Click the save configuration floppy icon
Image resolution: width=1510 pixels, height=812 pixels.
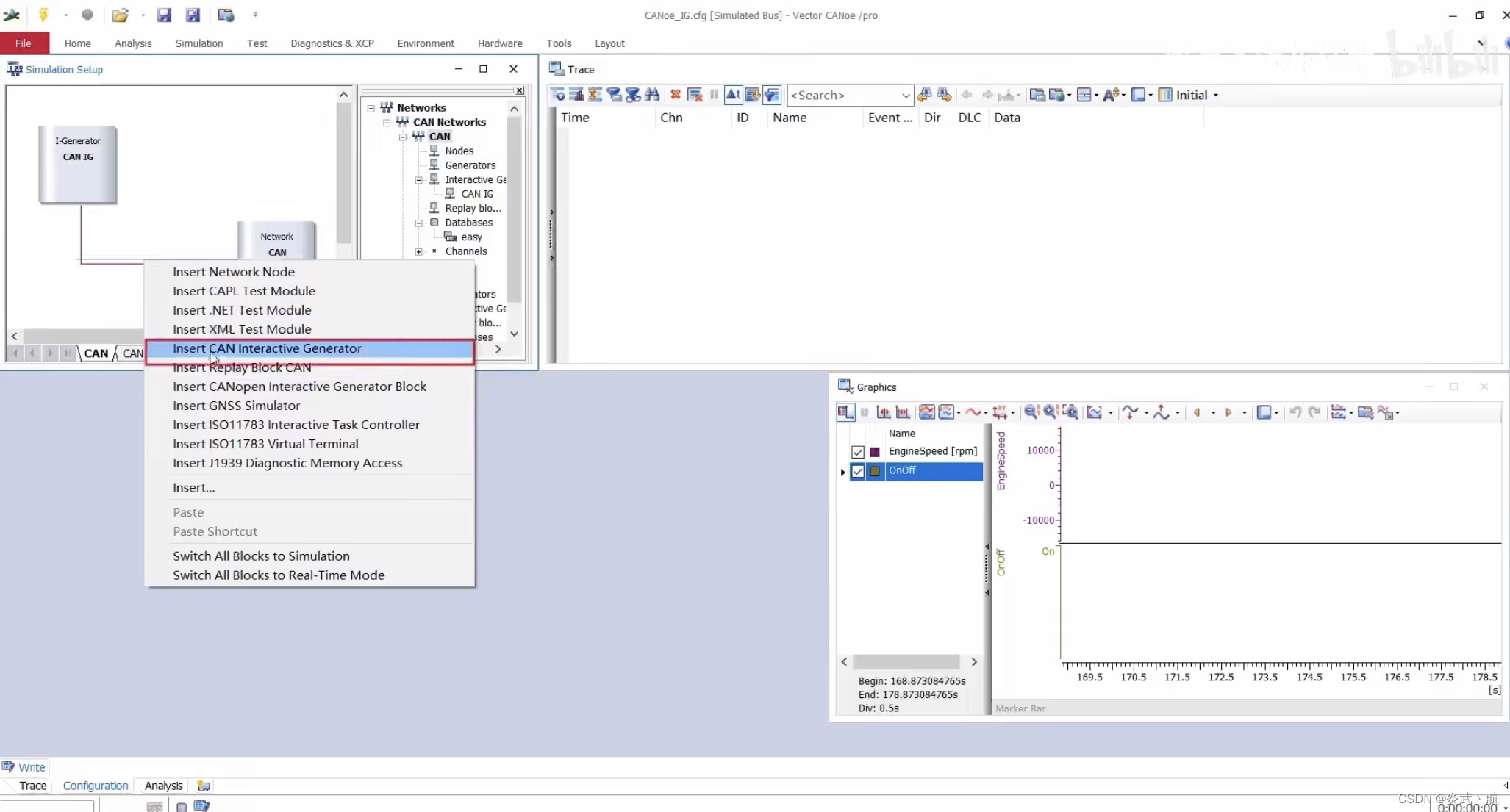click(x=164, y=15)
